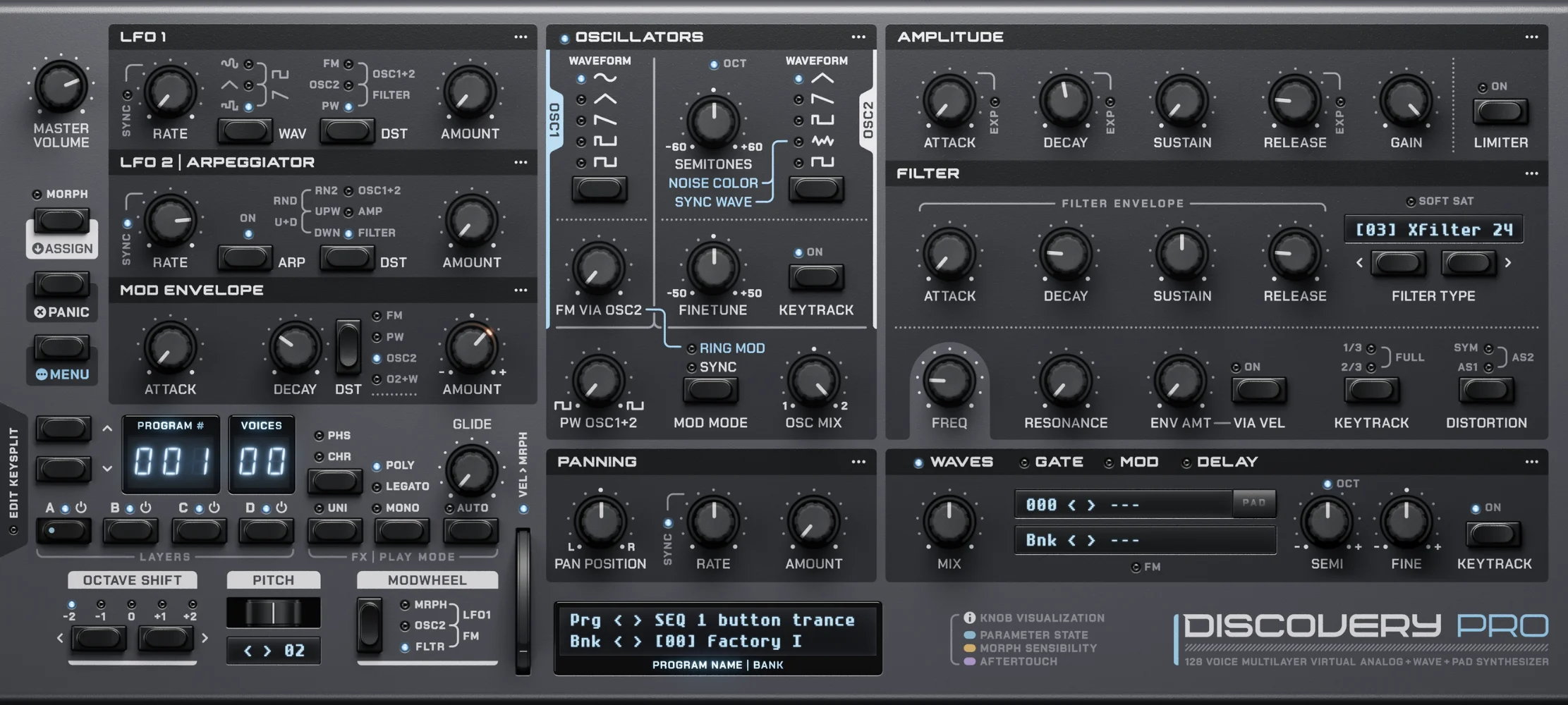Toggle oscillator Keytrack ON button
The height and width of the screenshot is (705, 1568).
[x=815, y=277]
